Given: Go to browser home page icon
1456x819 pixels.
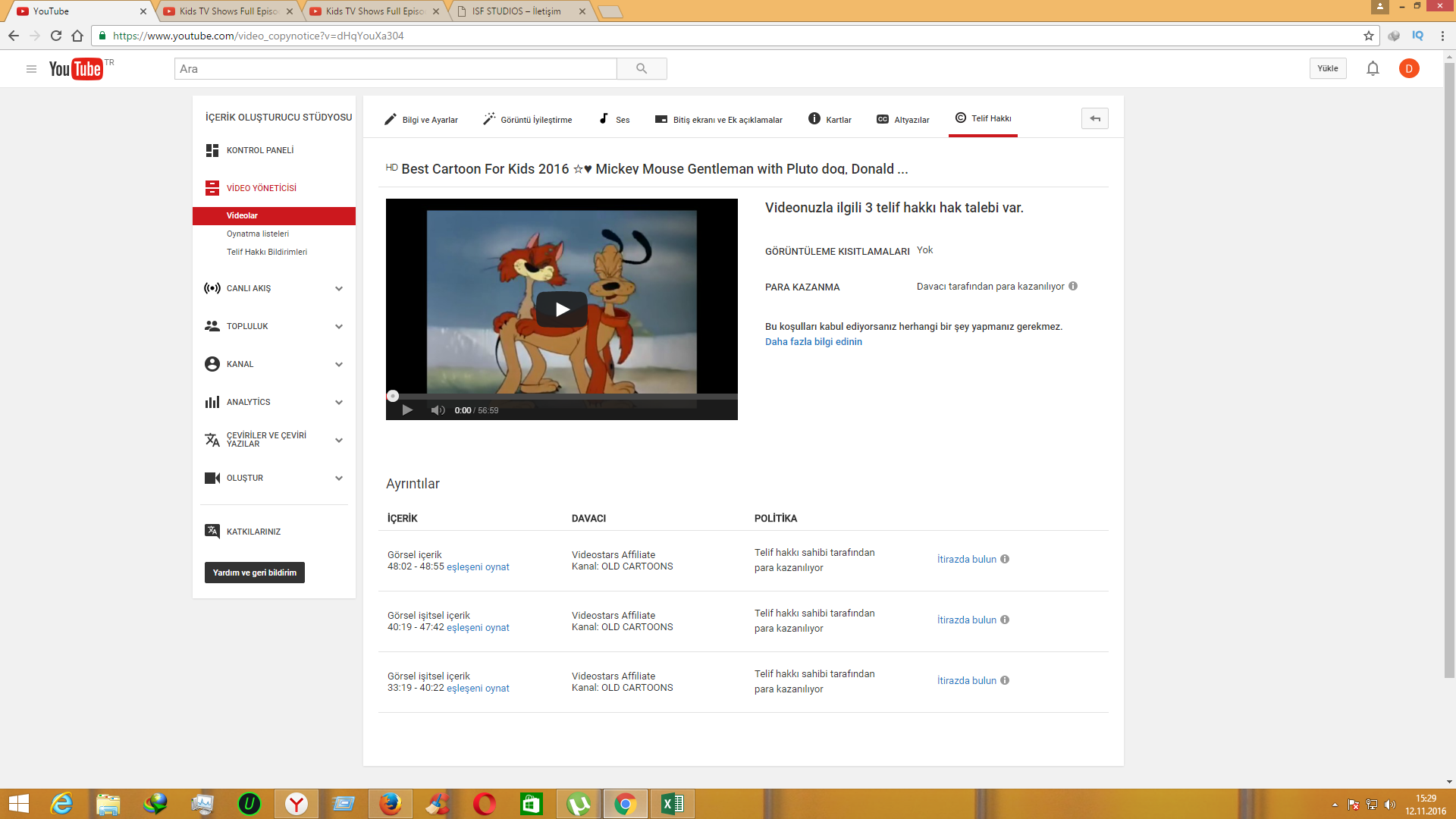Looking at the screenshot, I should (77, 36).
